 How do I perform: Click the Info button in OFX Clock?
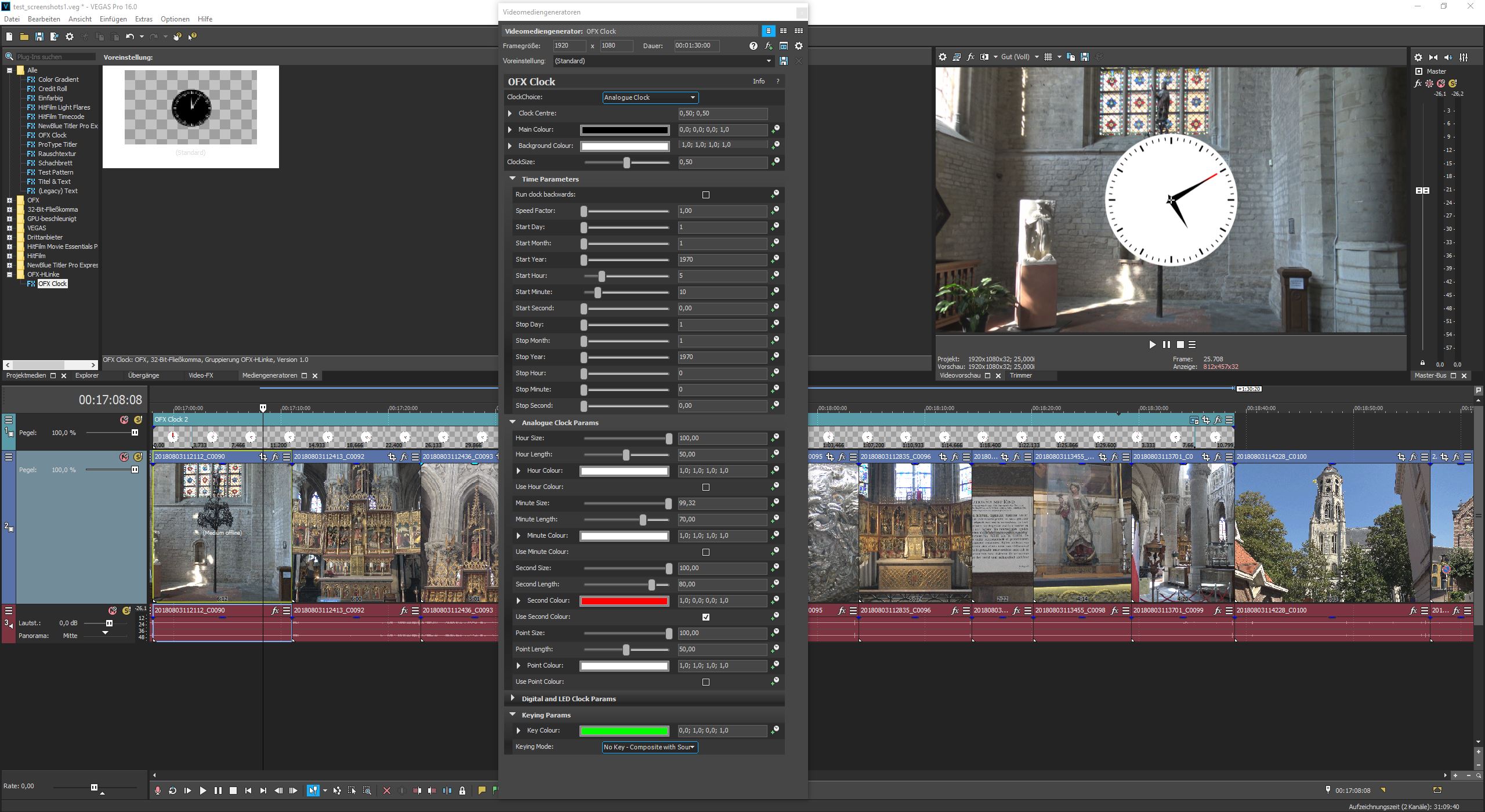coord(758,81)
